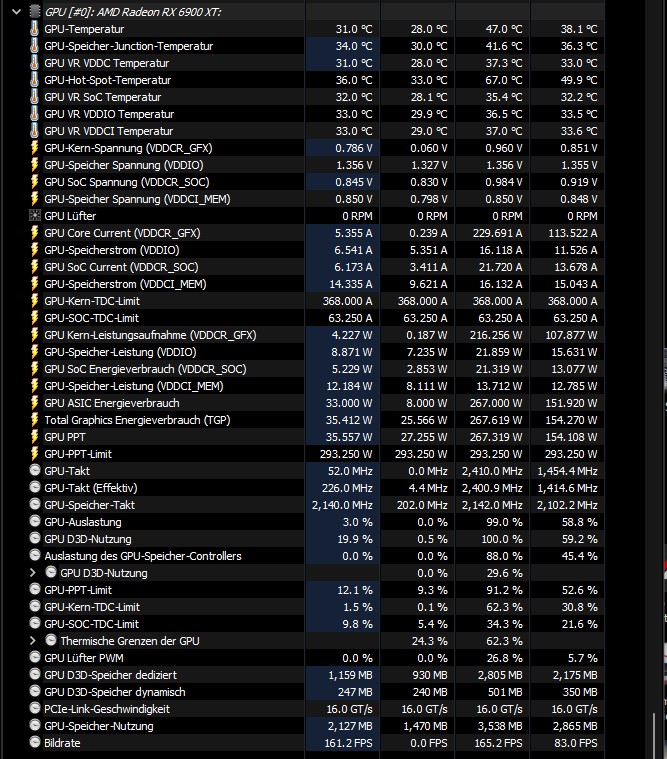This screenshot has width=667, height=759.
Task: Click thermometer icon of GPU-Speicher-Junction-Temperatur
Action: (34, 46)
